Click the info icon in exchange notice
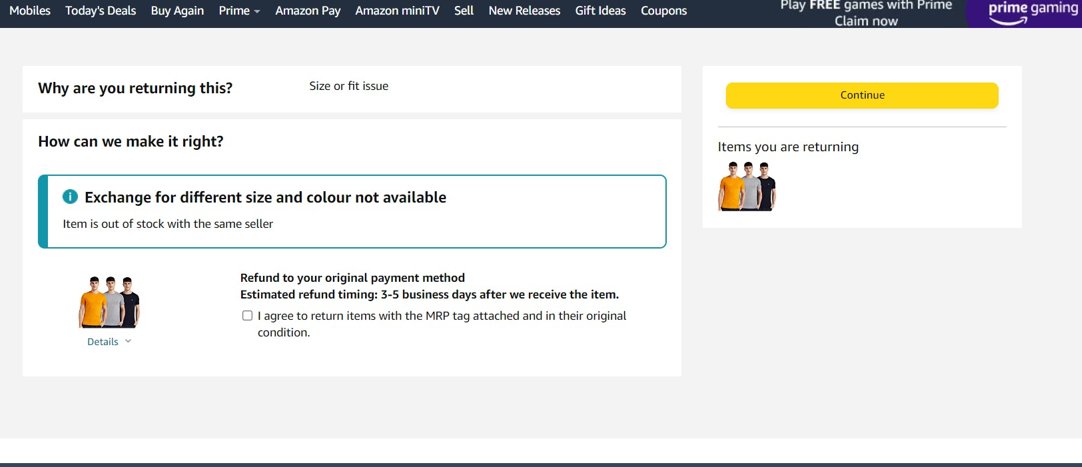 70,197
